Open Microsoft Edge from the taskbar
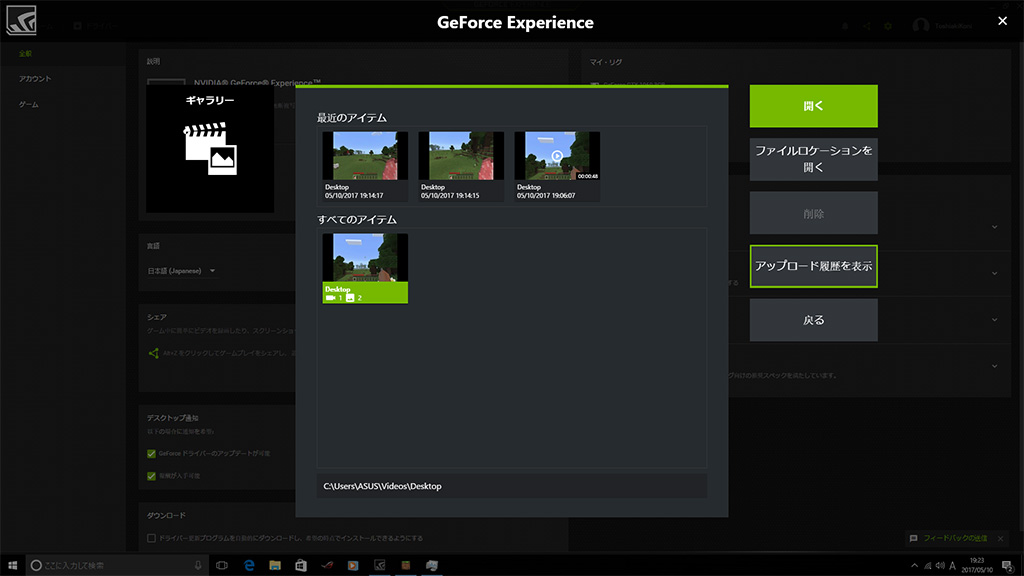 point(248,566)
